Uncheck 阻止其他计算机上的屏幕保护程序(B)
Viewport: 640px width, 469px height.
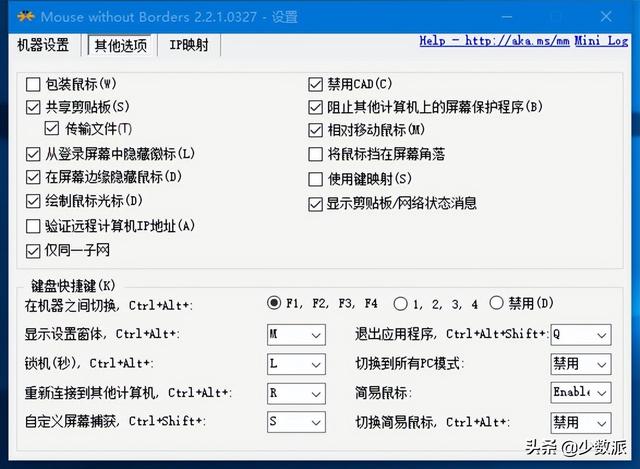tap(316, 107)
